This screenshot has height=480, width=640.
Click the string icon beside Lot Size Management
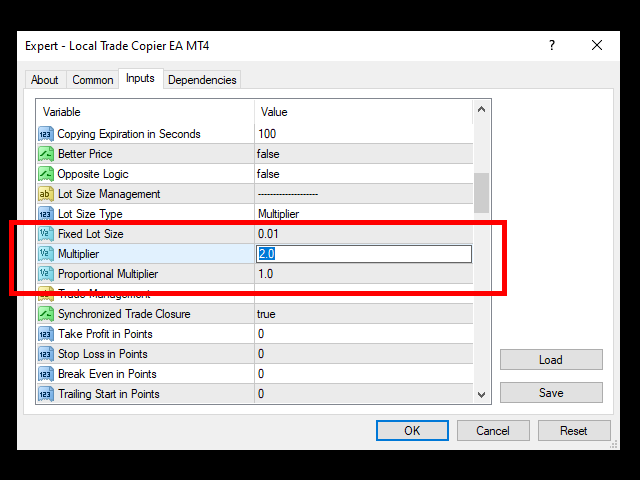[46, 194]
